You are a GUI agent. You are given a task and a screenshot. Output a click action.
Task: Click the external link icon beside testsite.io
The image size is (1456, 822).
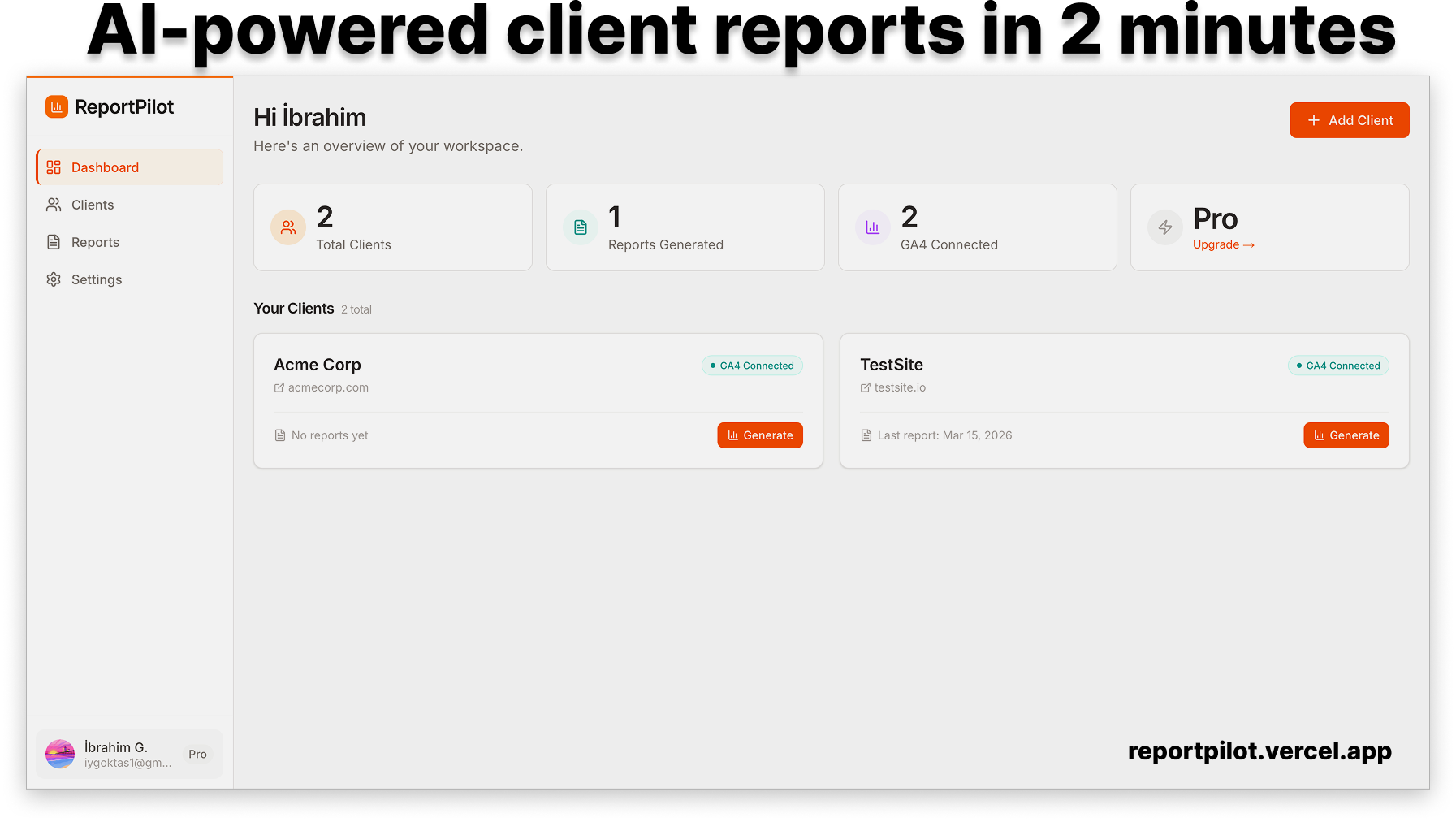coord(865,387)
